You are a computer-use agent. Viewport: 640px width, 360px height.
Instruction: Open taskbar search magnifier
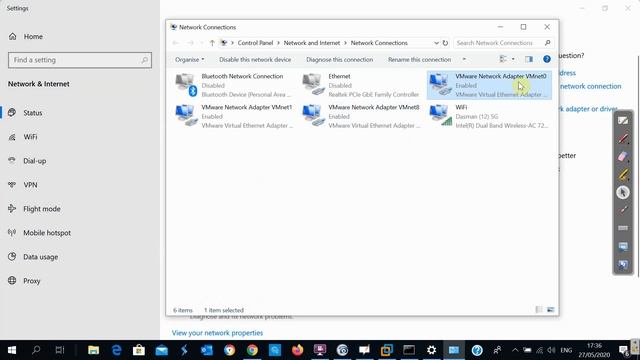[x=36, y=350]
